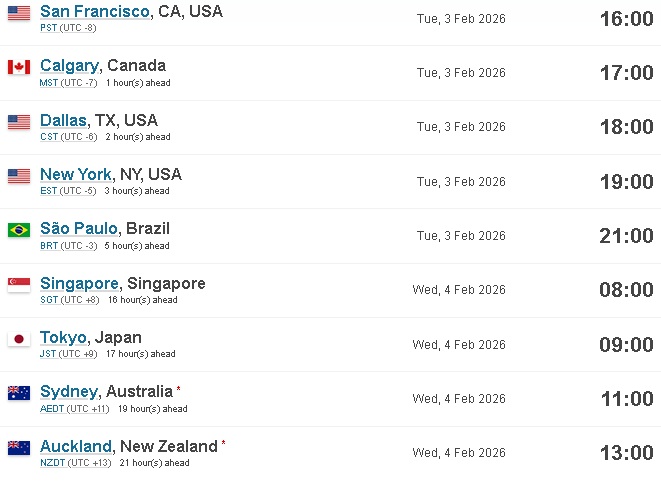The image size is (661, 484).
Task: Click the USA flag beside New York
Action: [x=19, y=175]
